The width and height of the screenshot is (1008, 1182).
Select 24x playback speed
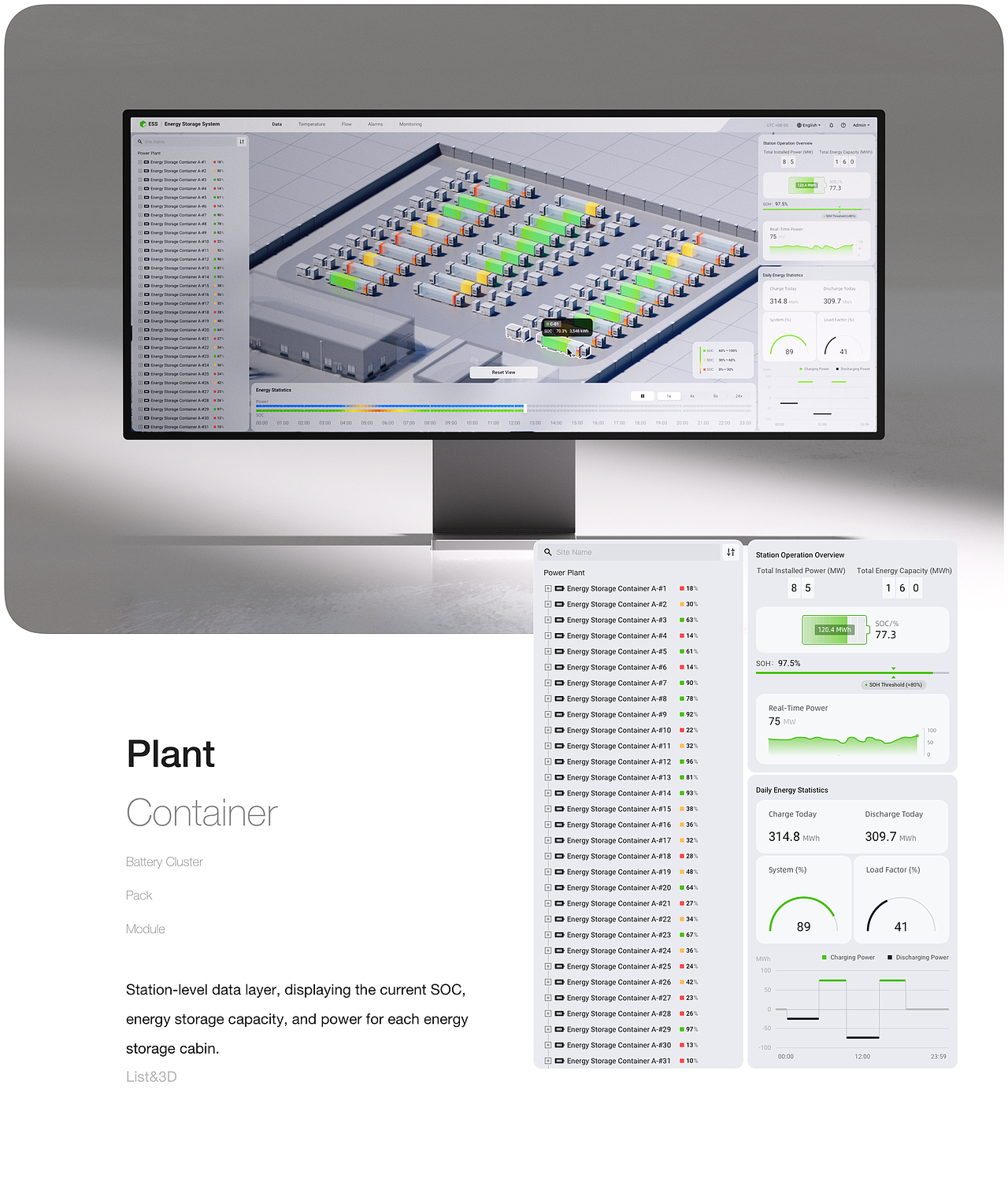click(739, 395)
